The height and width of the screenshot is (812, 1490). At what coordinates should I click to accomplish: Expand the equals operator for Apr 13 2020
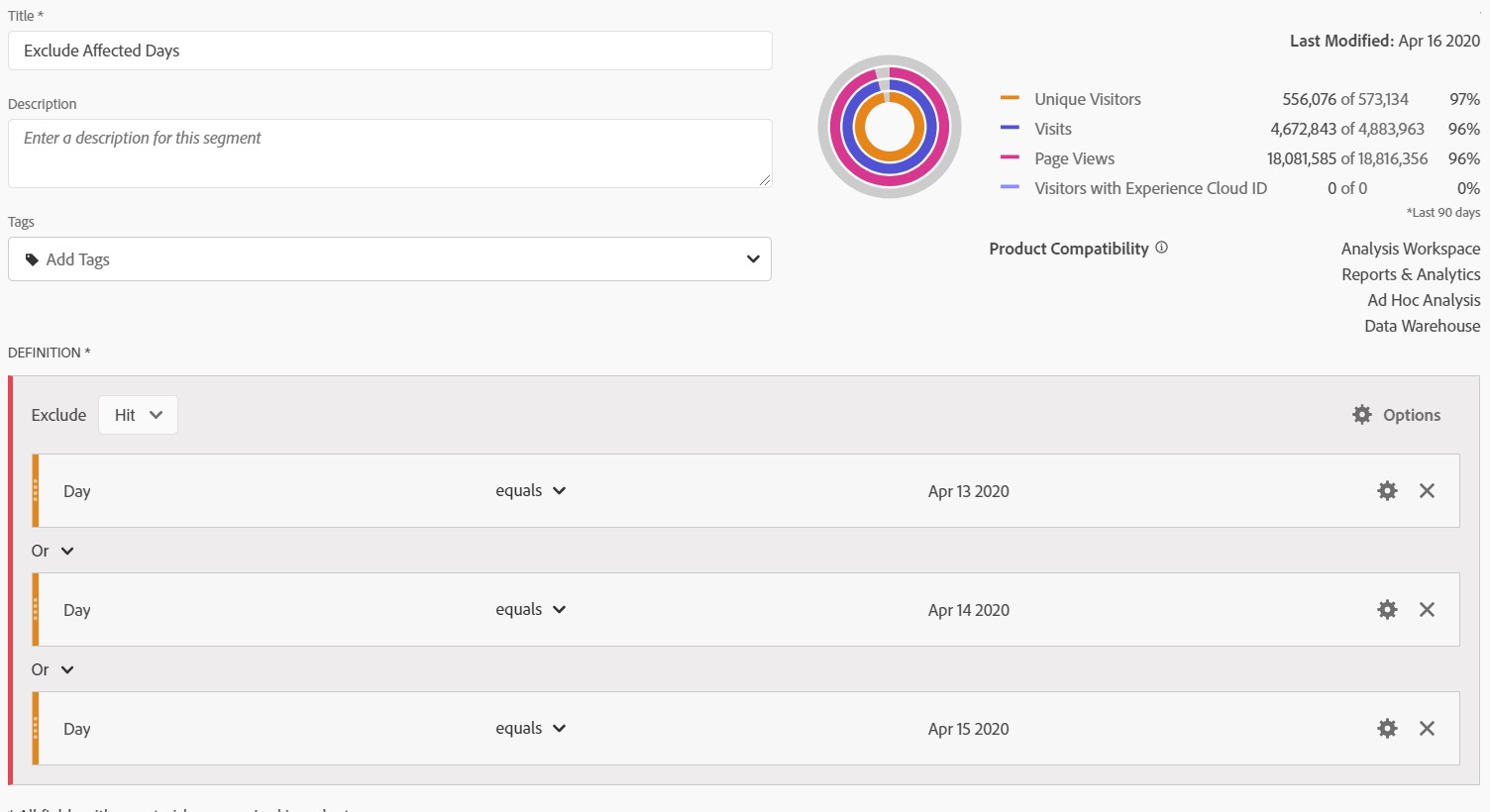click(531, 491)
